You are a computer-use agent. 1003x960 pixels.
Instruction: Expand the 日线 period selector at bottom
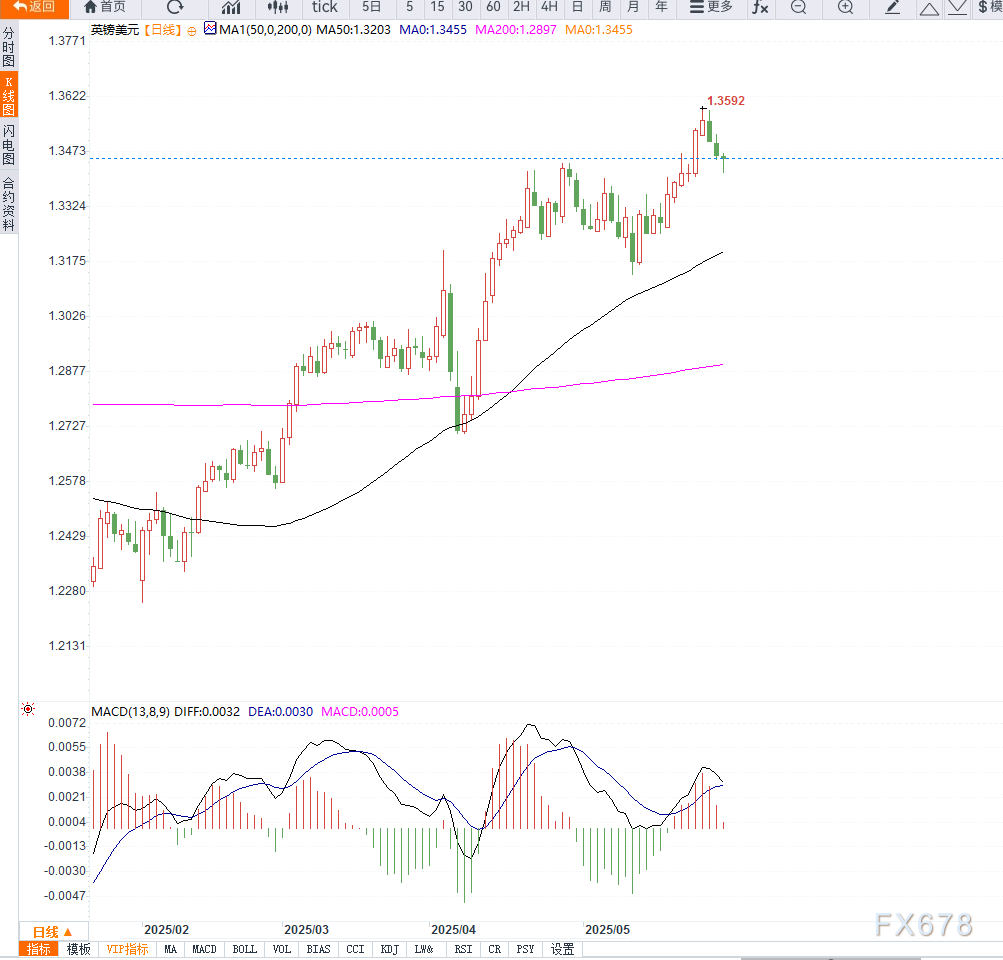point(53,931)
